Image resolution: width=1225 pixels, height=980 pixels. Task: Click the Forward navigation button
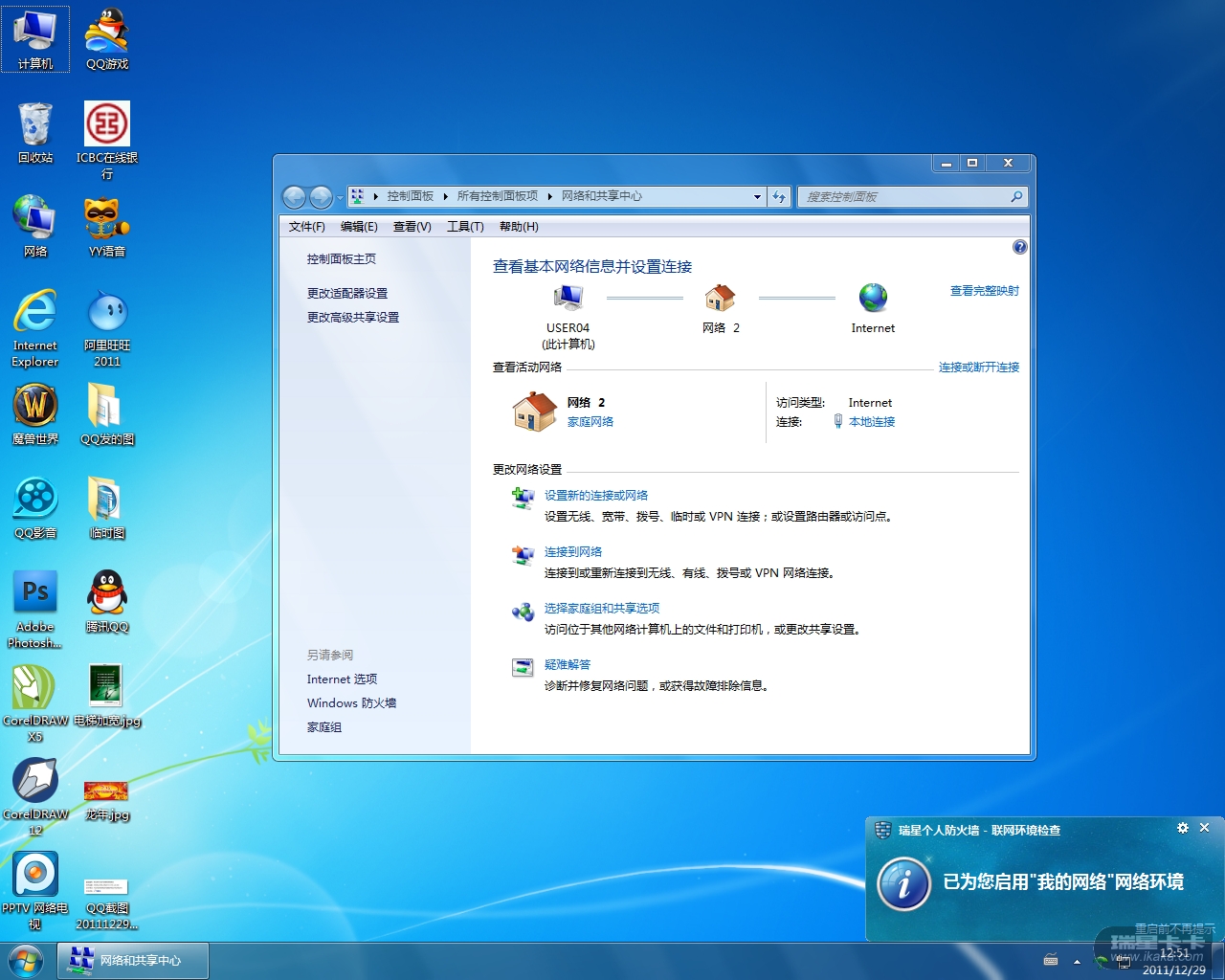(322, 197)
